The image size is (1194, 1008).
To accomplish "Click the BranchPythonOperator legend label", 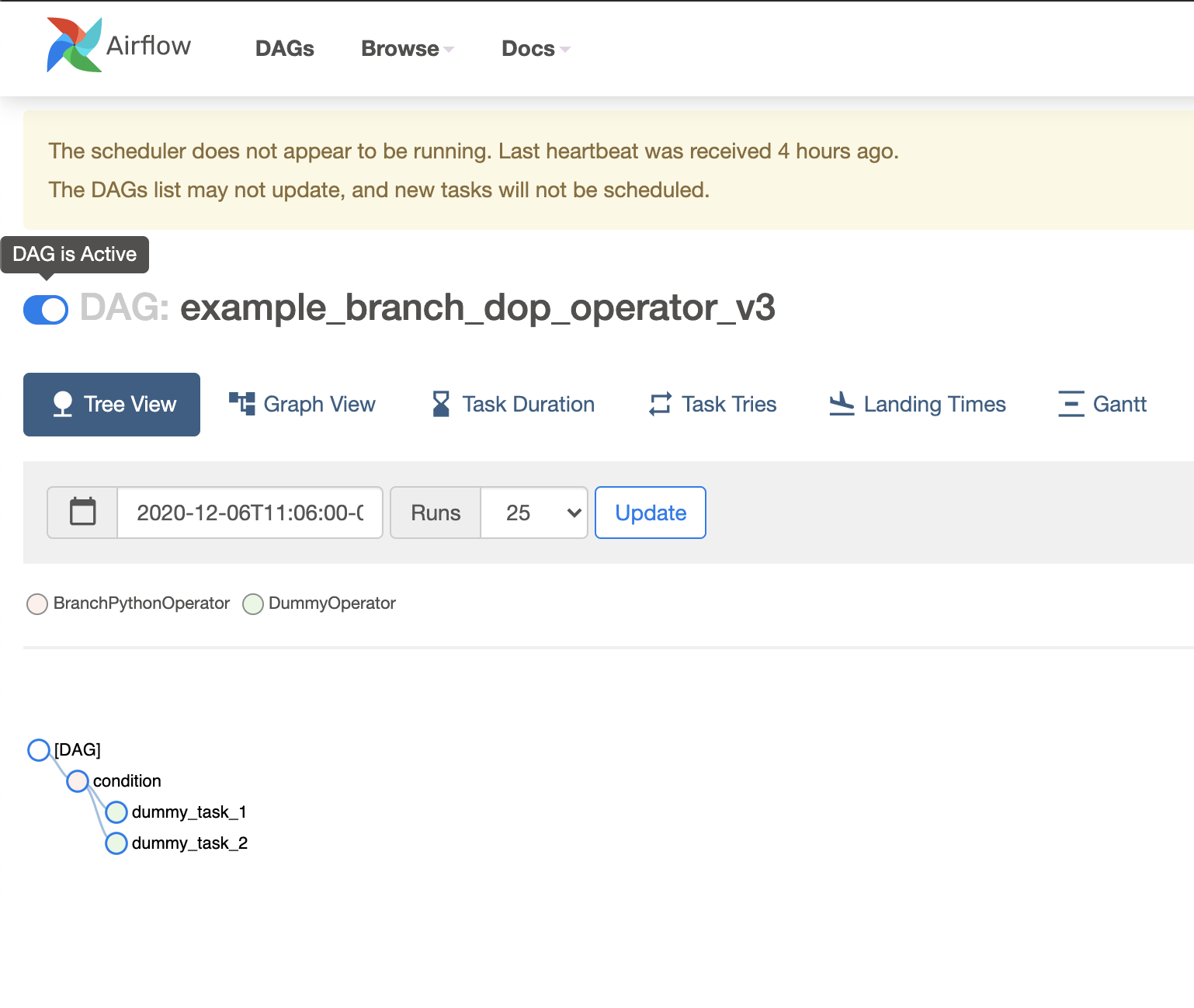I will (141, 603).
